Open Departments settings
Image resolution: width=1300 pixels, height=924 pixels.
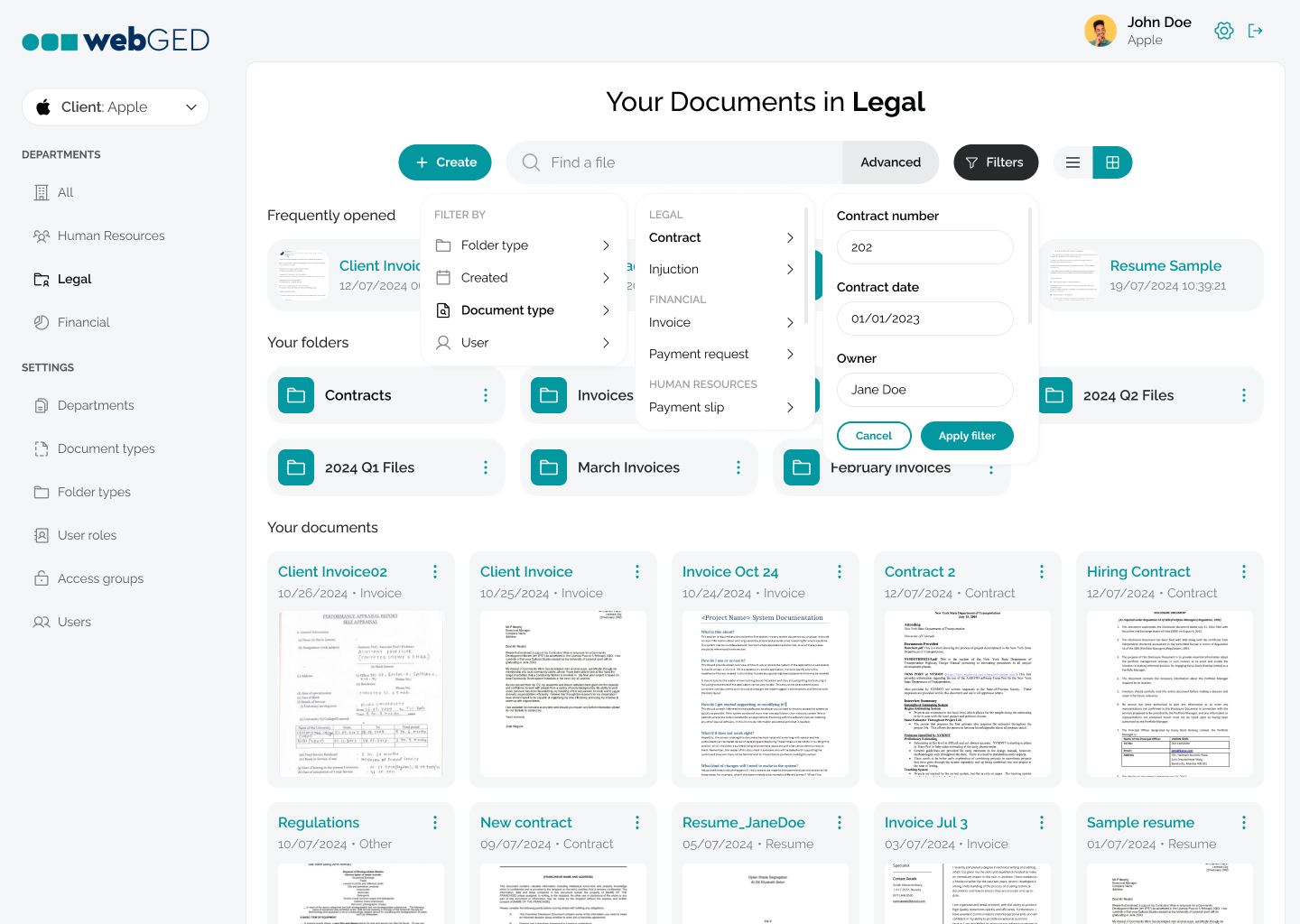(84, 405)
